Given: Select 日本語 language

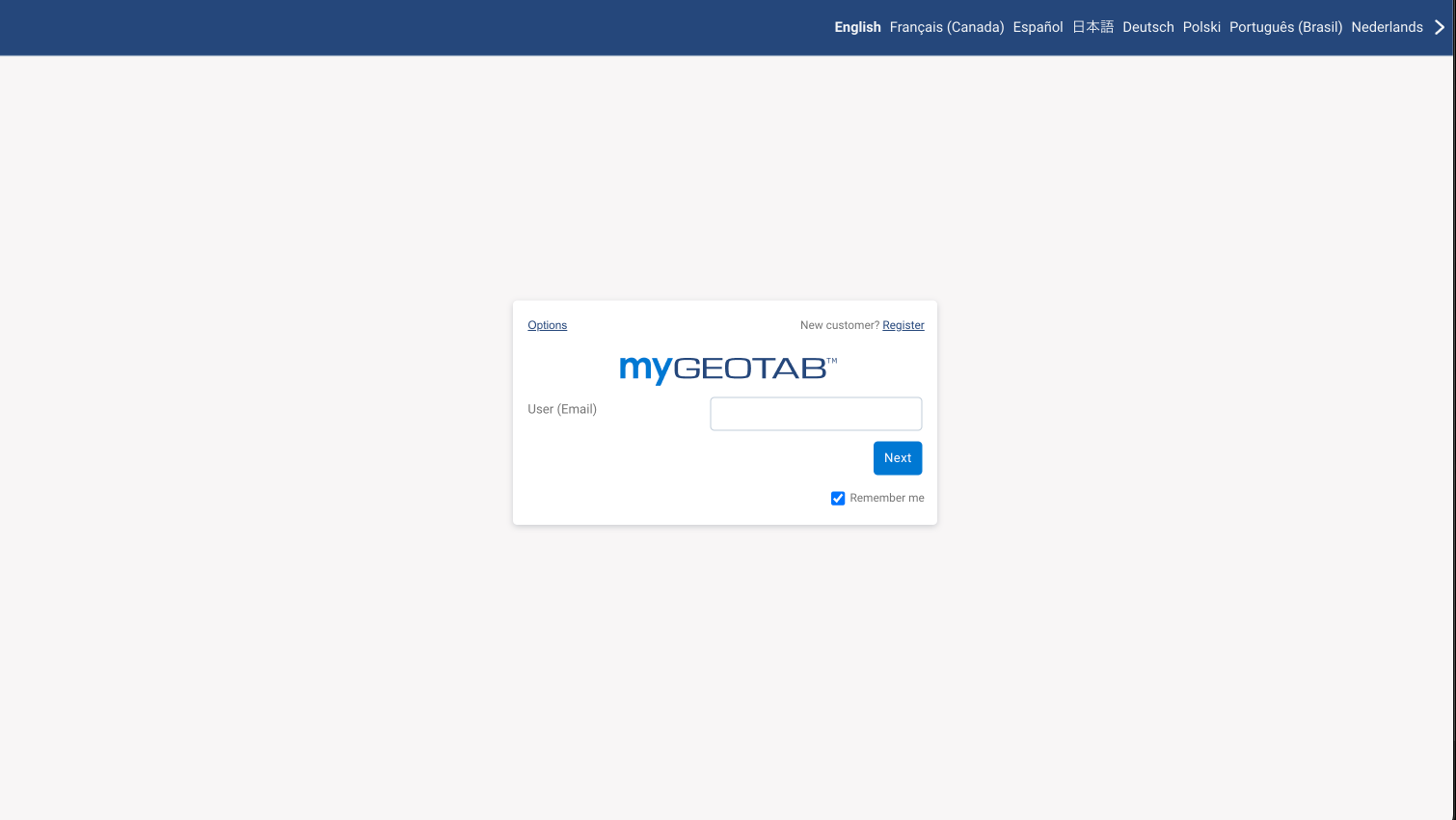Looking at the screenshot, I should pos(1092,27).
